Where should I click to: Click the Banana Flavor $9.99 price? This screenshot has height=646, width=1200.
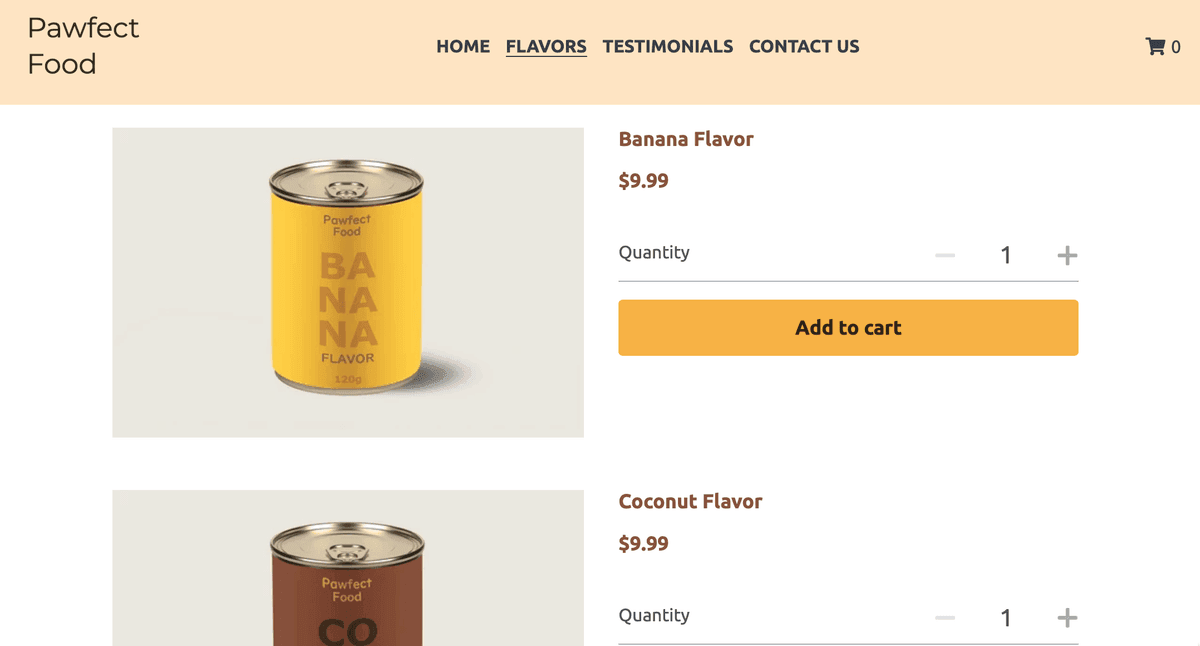coord(644,181)
